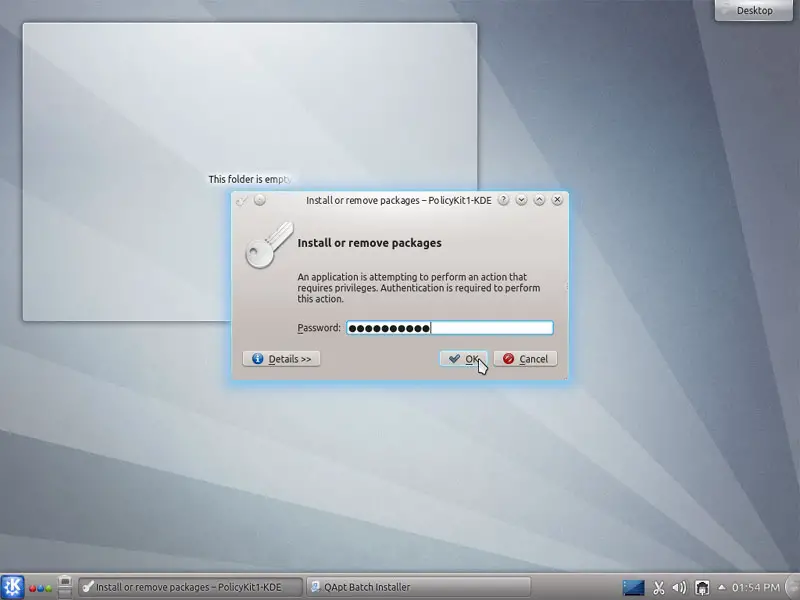Click the Desktop toolbox button
The width and height of the screenshot is (800, 600).
click(x=754, y=10)
